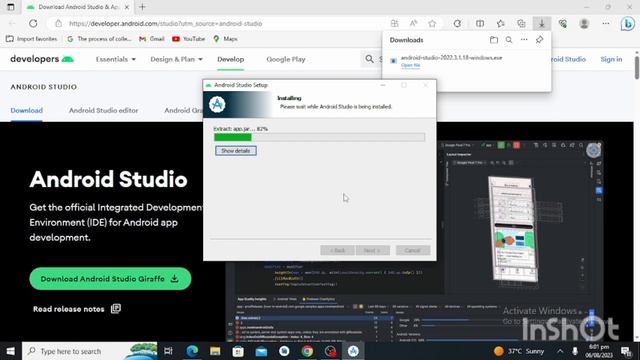Open File Explorer from taskbar

pos(215,351)
